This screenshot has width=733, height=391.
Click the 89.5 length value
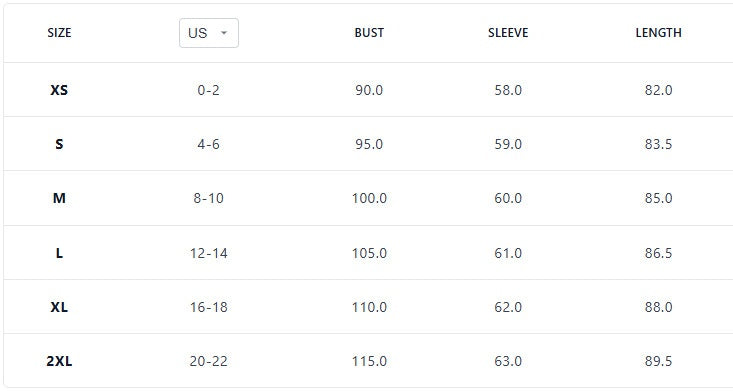point(658,361)
